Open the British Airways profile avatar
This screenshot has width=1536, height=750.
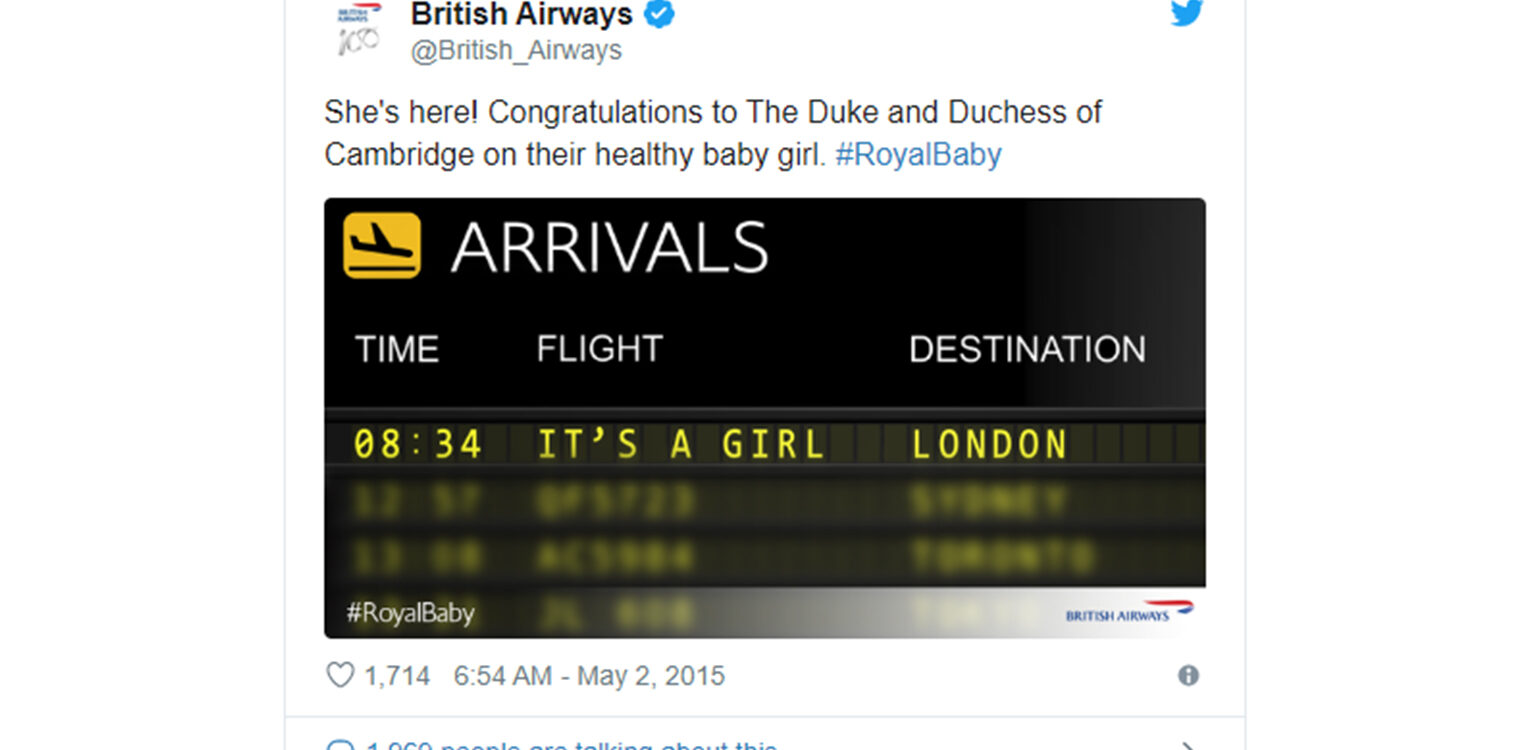coord(360,28)
